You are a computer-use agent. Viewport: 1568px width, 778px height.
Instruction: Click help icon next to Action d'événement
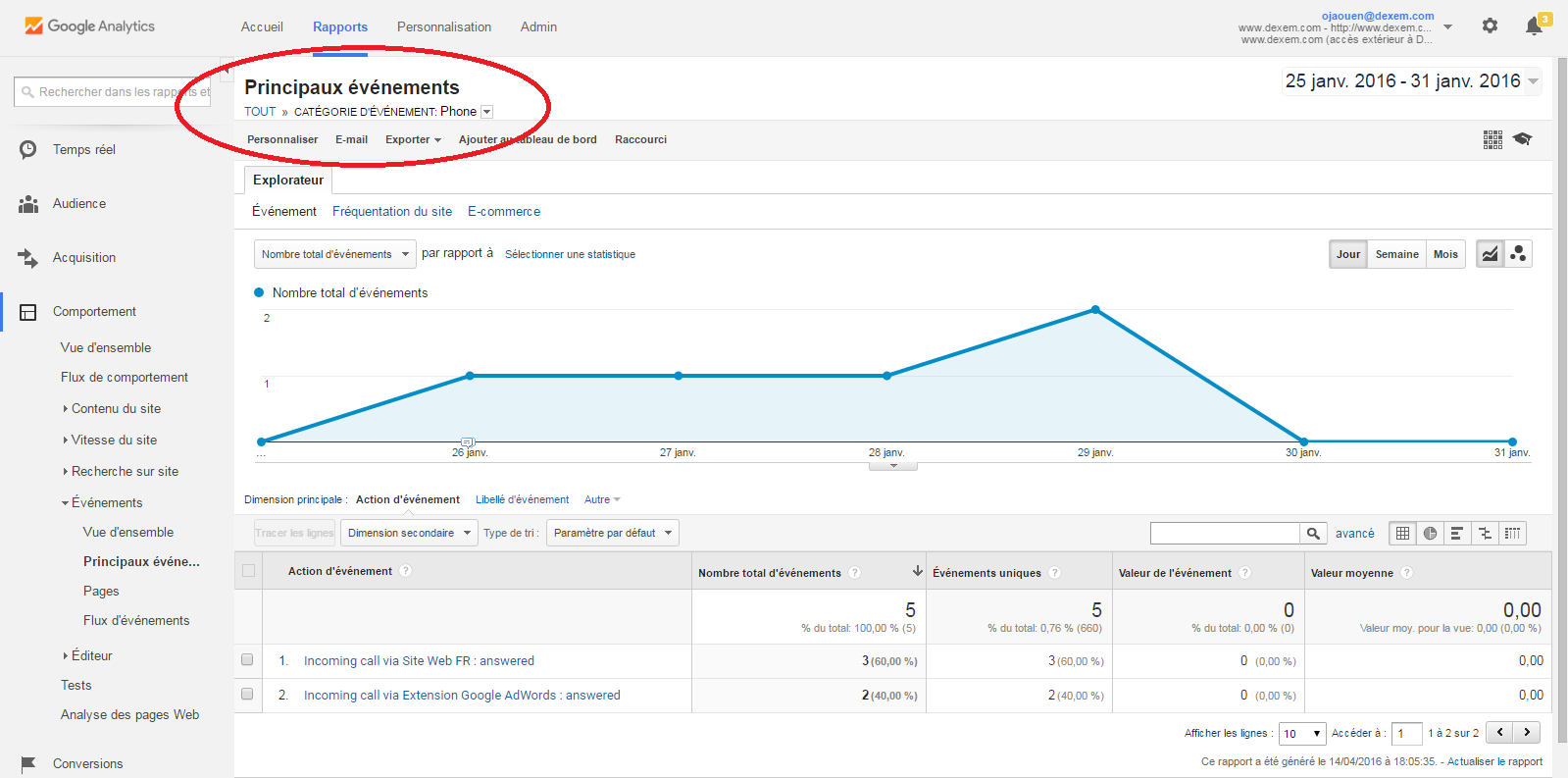(x=406, y=571)
